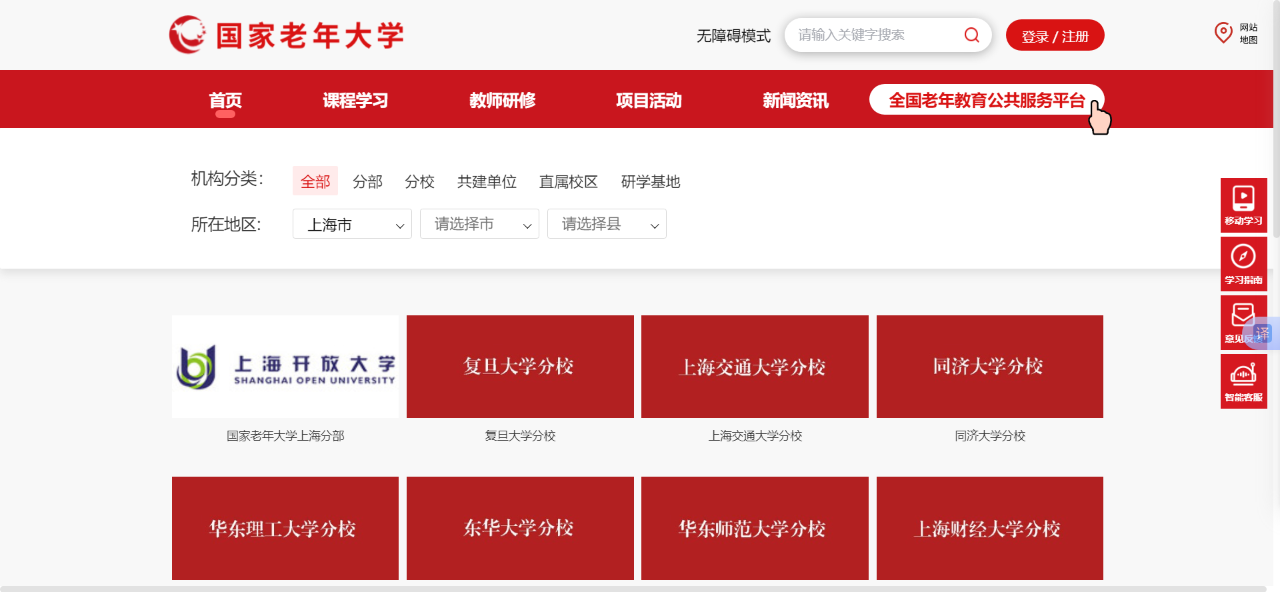Open the 项目活动 nav tab

[x=649, y=100]
